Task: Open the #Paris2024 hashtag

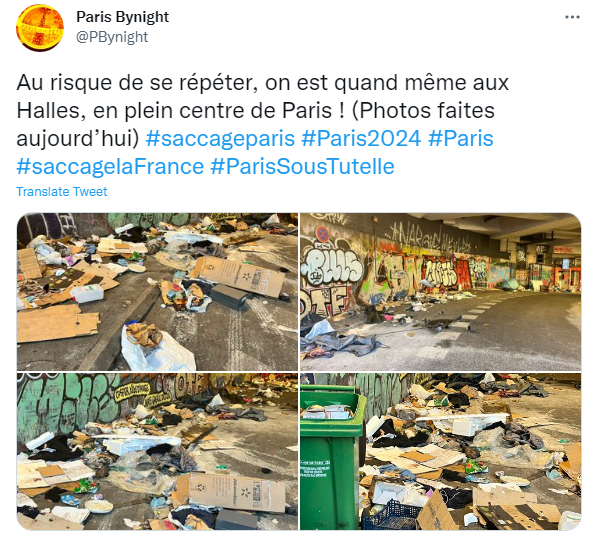Action: coord(361,138)
